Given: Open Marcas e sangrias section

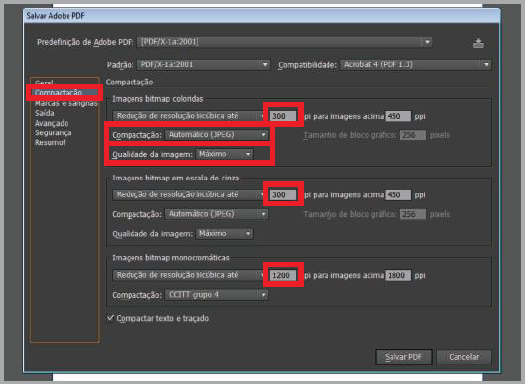Looking at the screenshot, I should (x=66, y=103).
